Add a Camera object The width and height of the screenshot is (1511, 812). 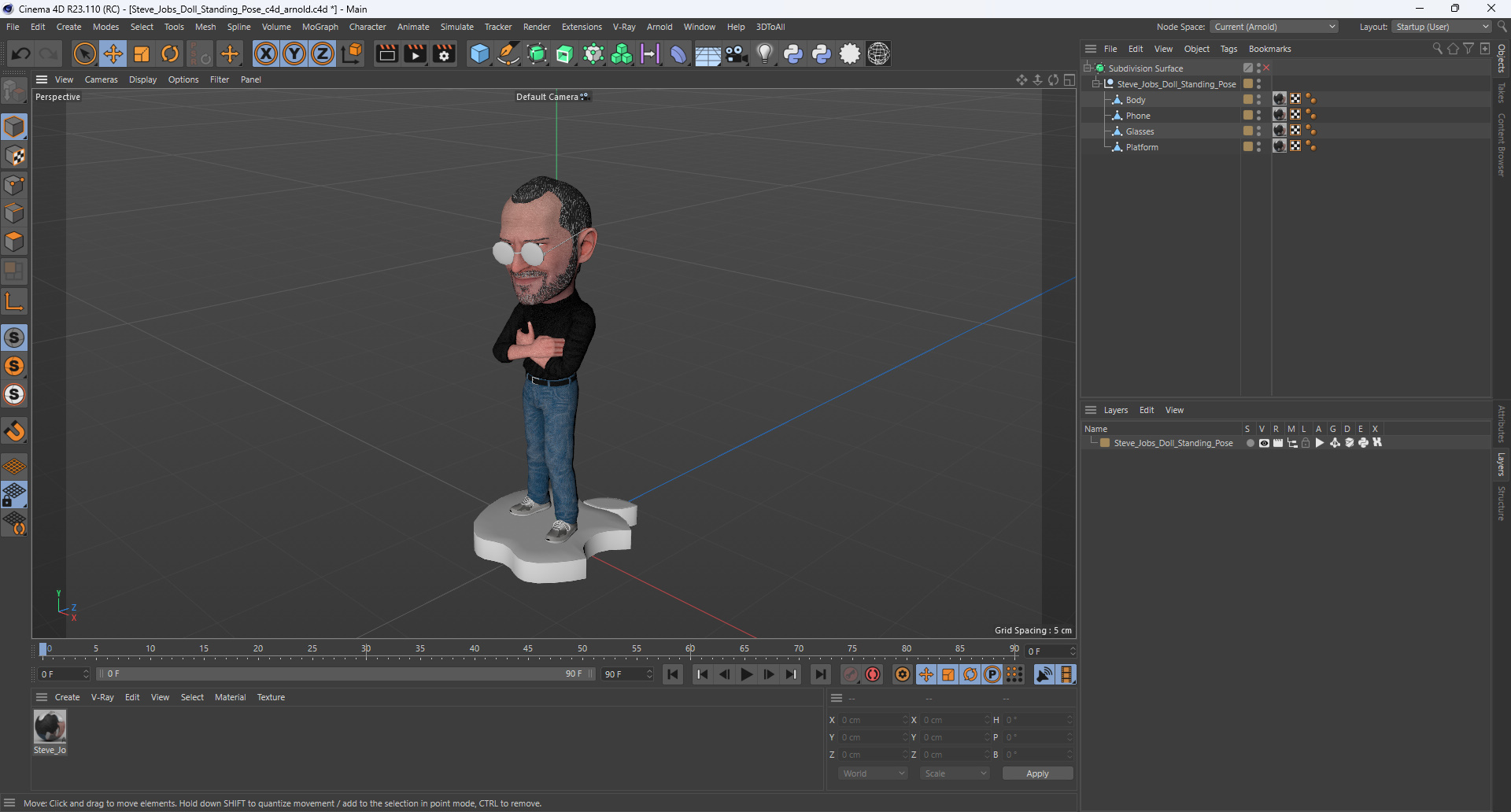point(736,54)
